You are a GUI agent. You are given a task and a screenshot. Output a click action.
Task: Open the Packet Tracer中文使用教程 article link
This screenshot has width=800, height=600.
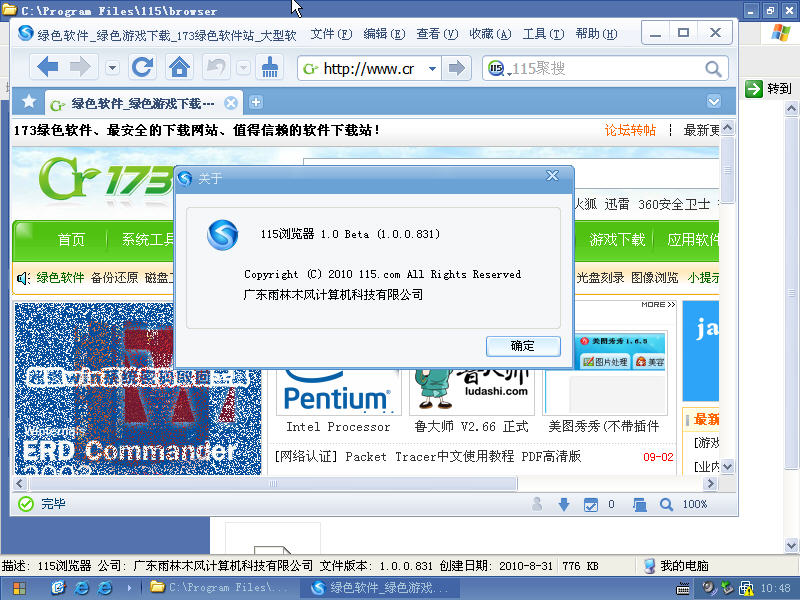(428, 457)
